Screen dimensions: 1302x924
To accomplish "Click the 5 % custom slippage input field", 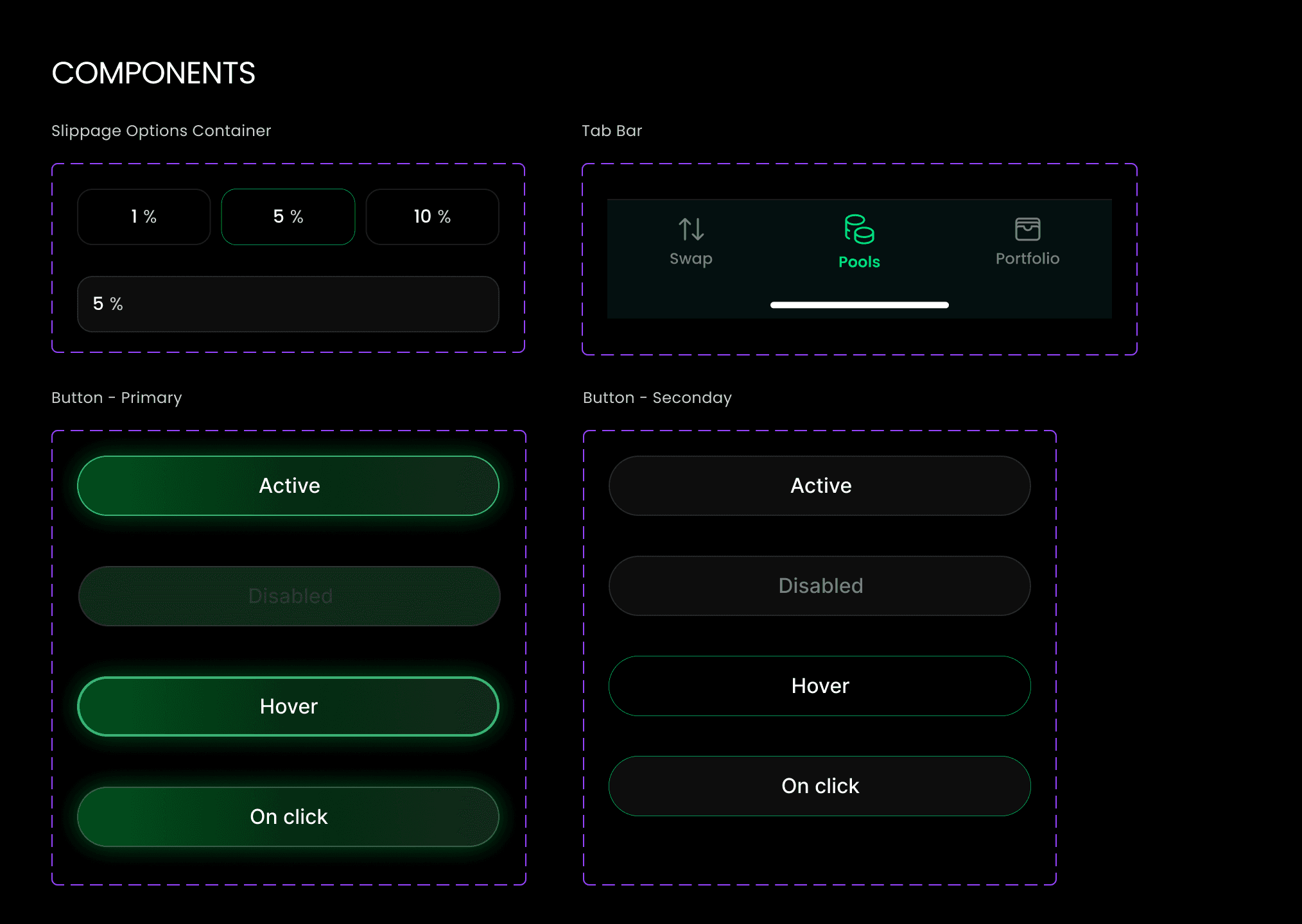I will [288, 304].
